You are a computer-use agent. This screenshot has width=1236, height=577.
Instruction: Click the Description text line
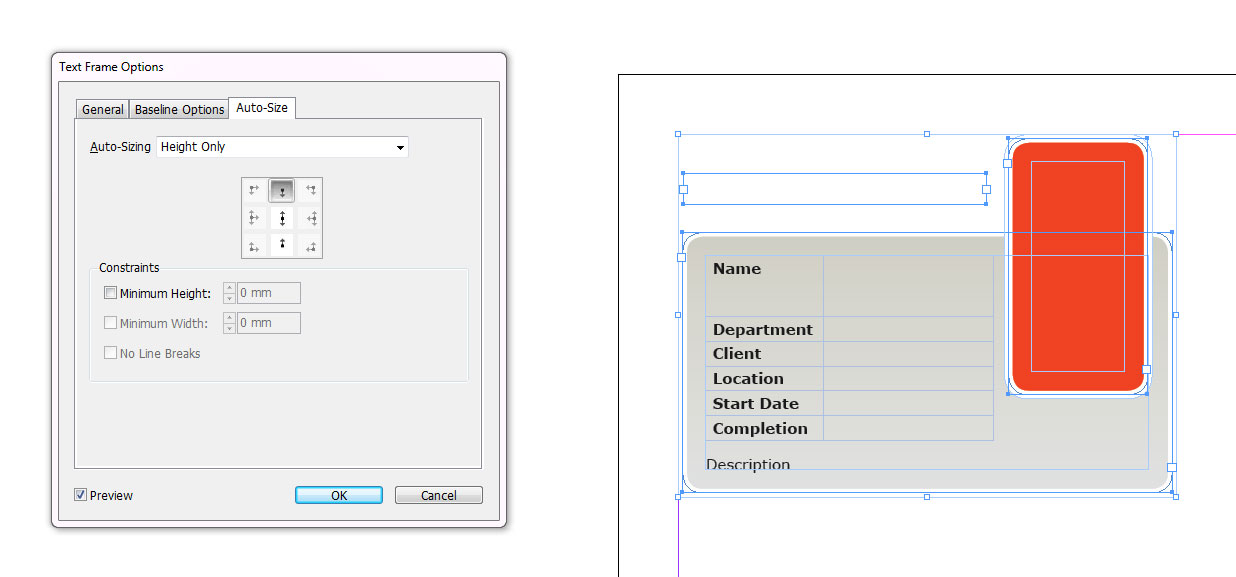(x=748, y=464)
